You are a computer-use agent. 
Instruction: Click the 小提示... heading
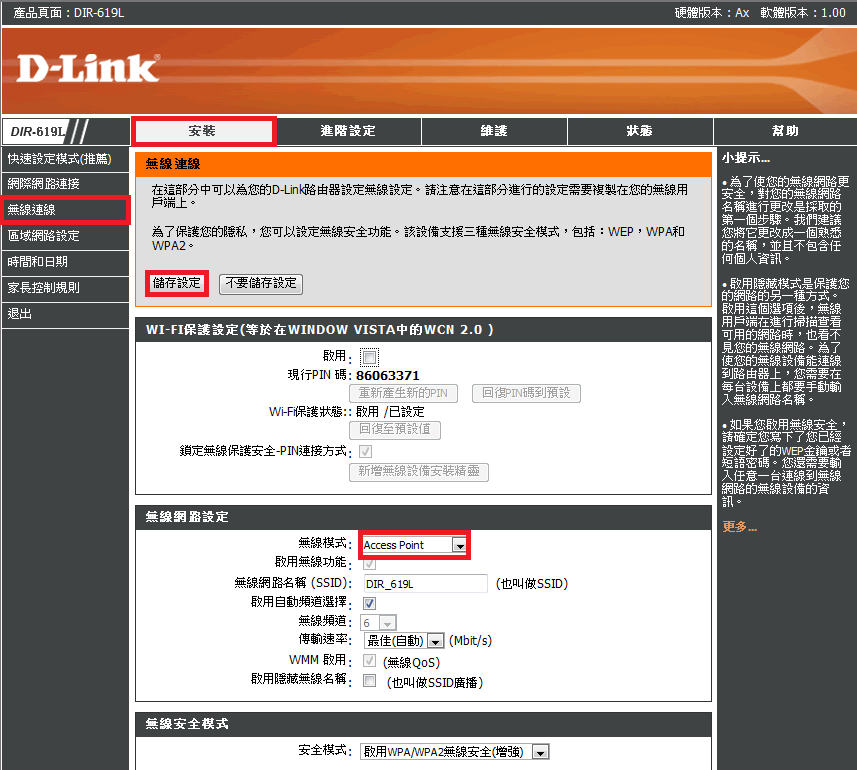[x=746, y=158]
